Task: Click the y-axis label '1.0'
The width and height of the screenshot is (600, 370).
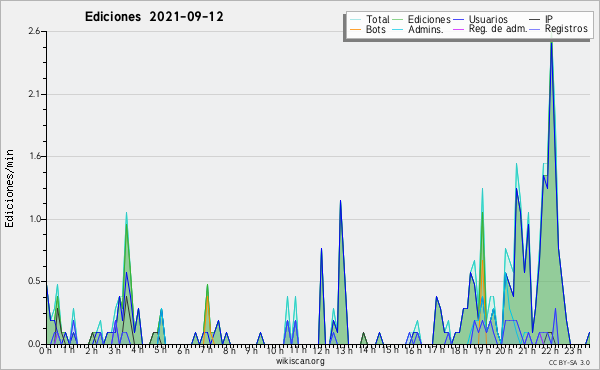Action: [x=34, y=219]
